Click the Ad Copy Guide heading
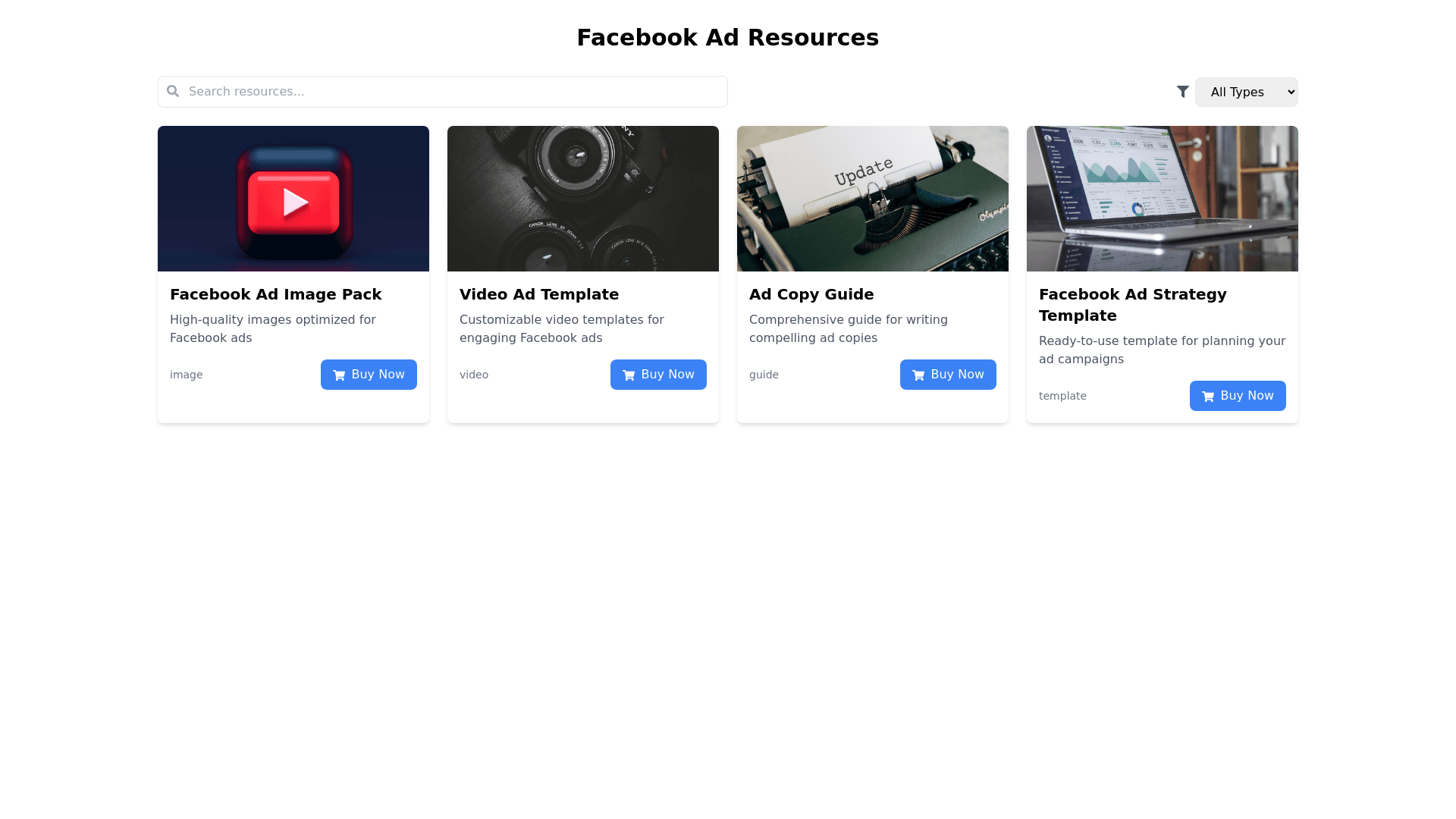This screenshot has height=819, width=1456. [811, 294]
